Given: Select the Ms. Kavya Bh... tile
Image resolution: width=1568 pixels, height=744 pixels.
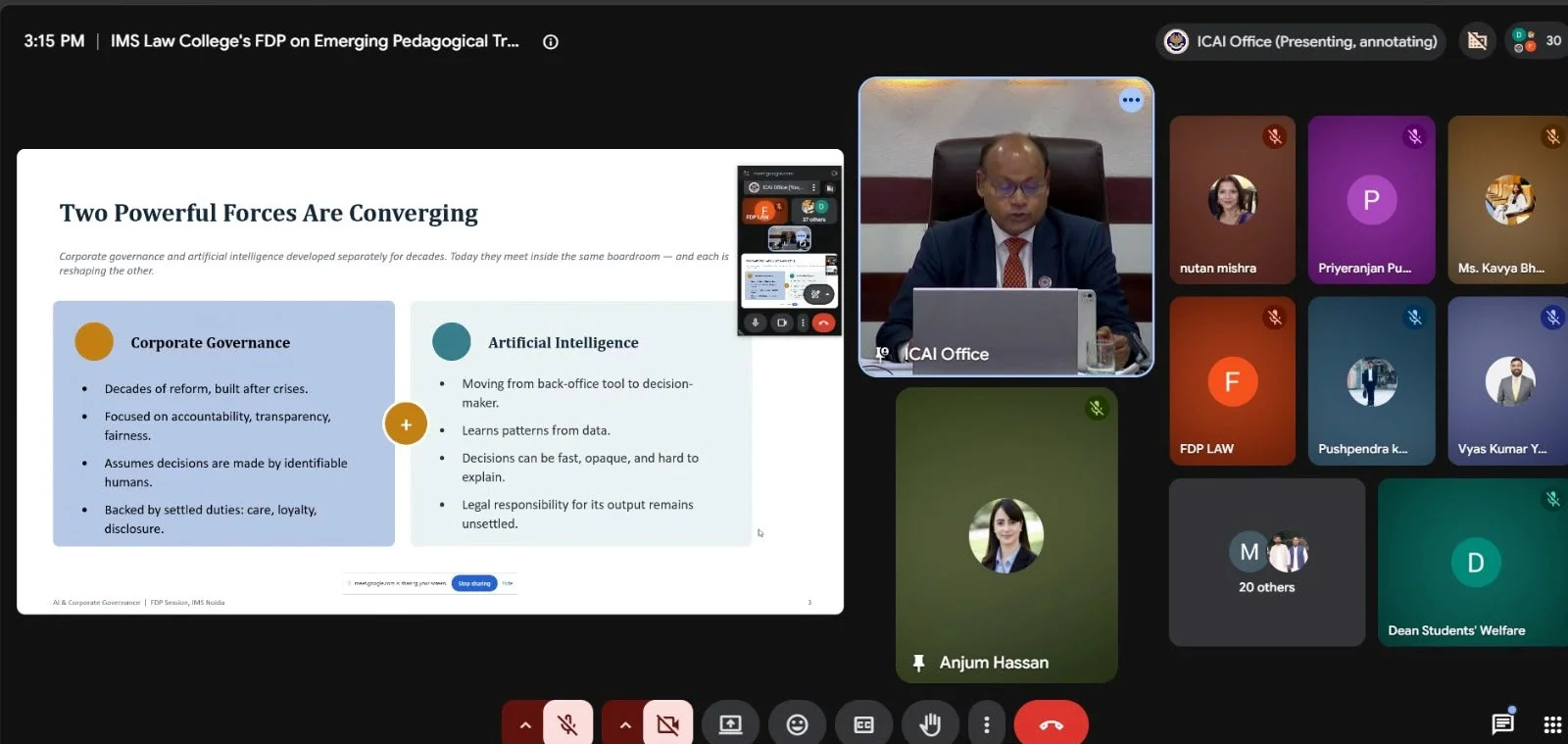Looking at the screenshot, I should click(1508, 200).
